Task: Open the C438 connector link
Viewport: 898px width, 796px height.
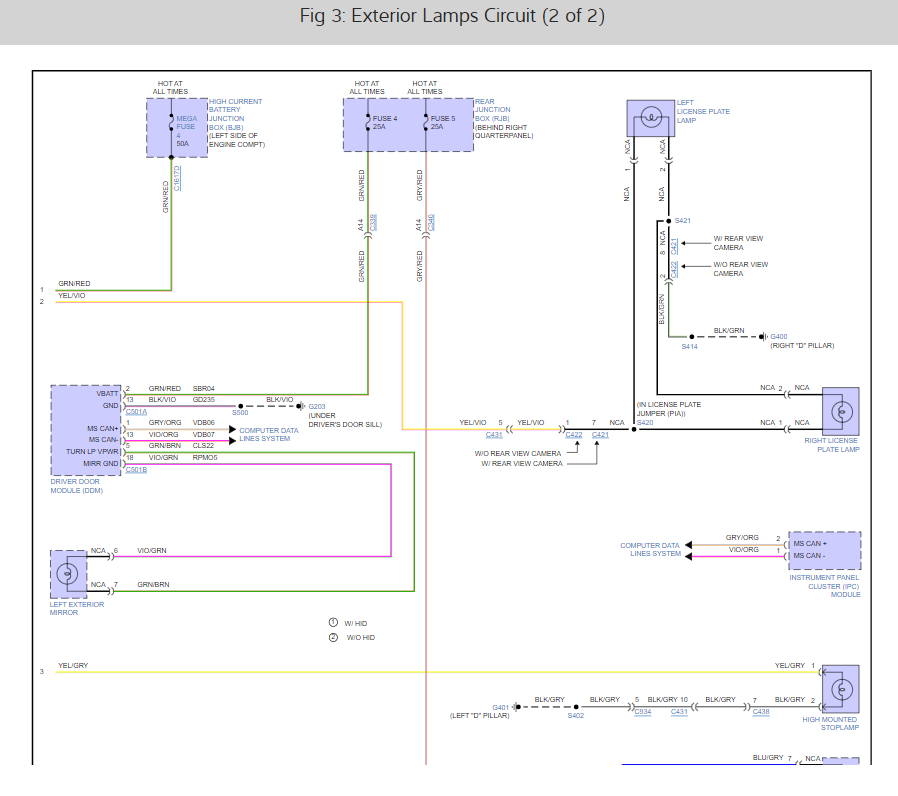Action: point(761,712)
